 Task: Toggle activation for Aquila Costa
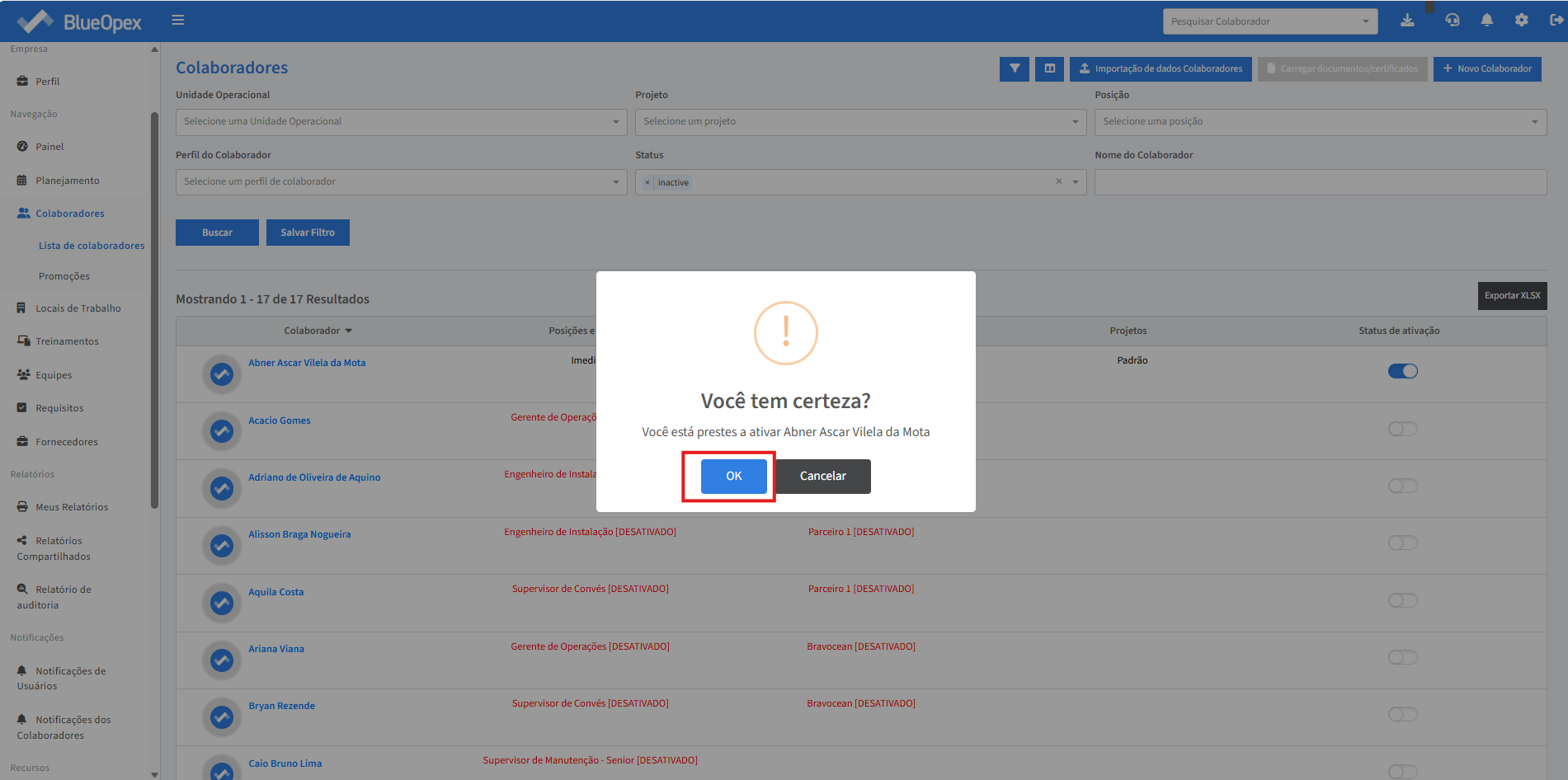(1402, 600)
